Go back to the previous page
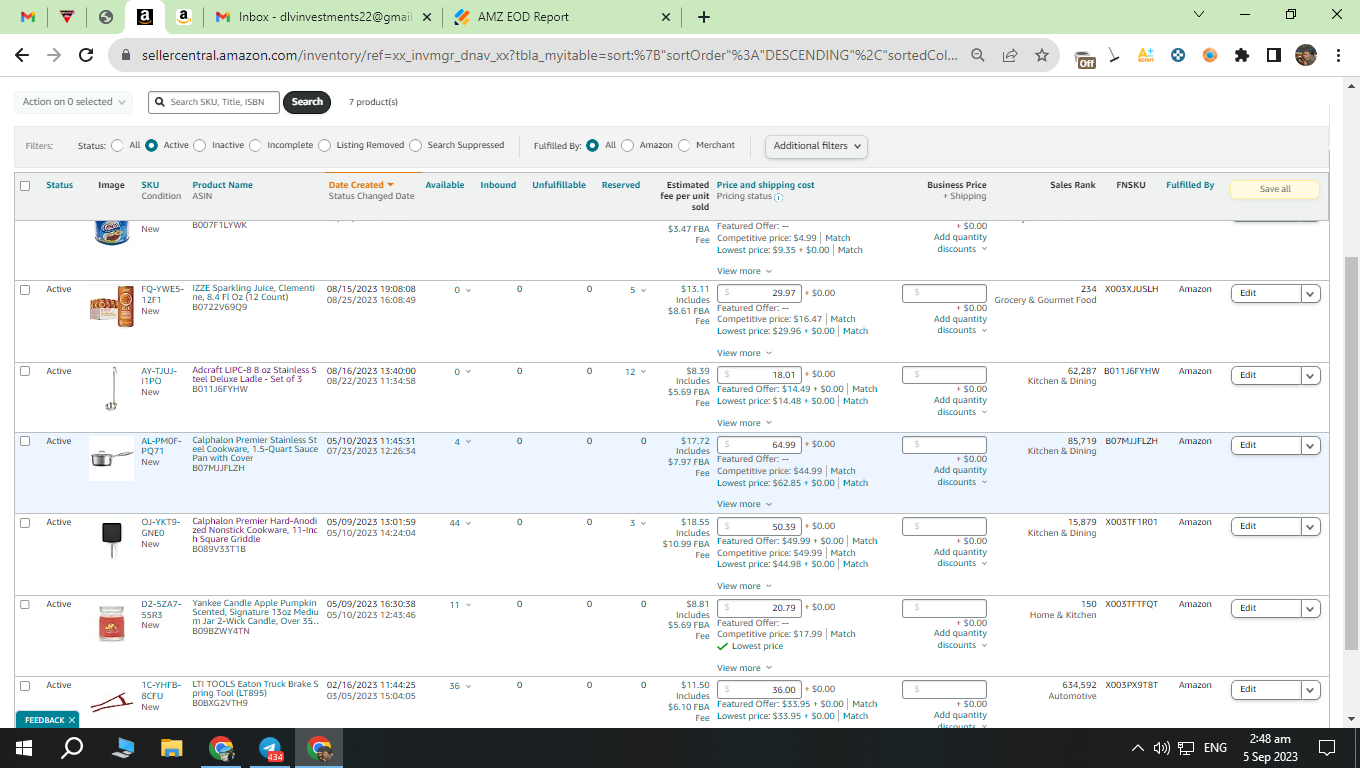 coord(23,56)
